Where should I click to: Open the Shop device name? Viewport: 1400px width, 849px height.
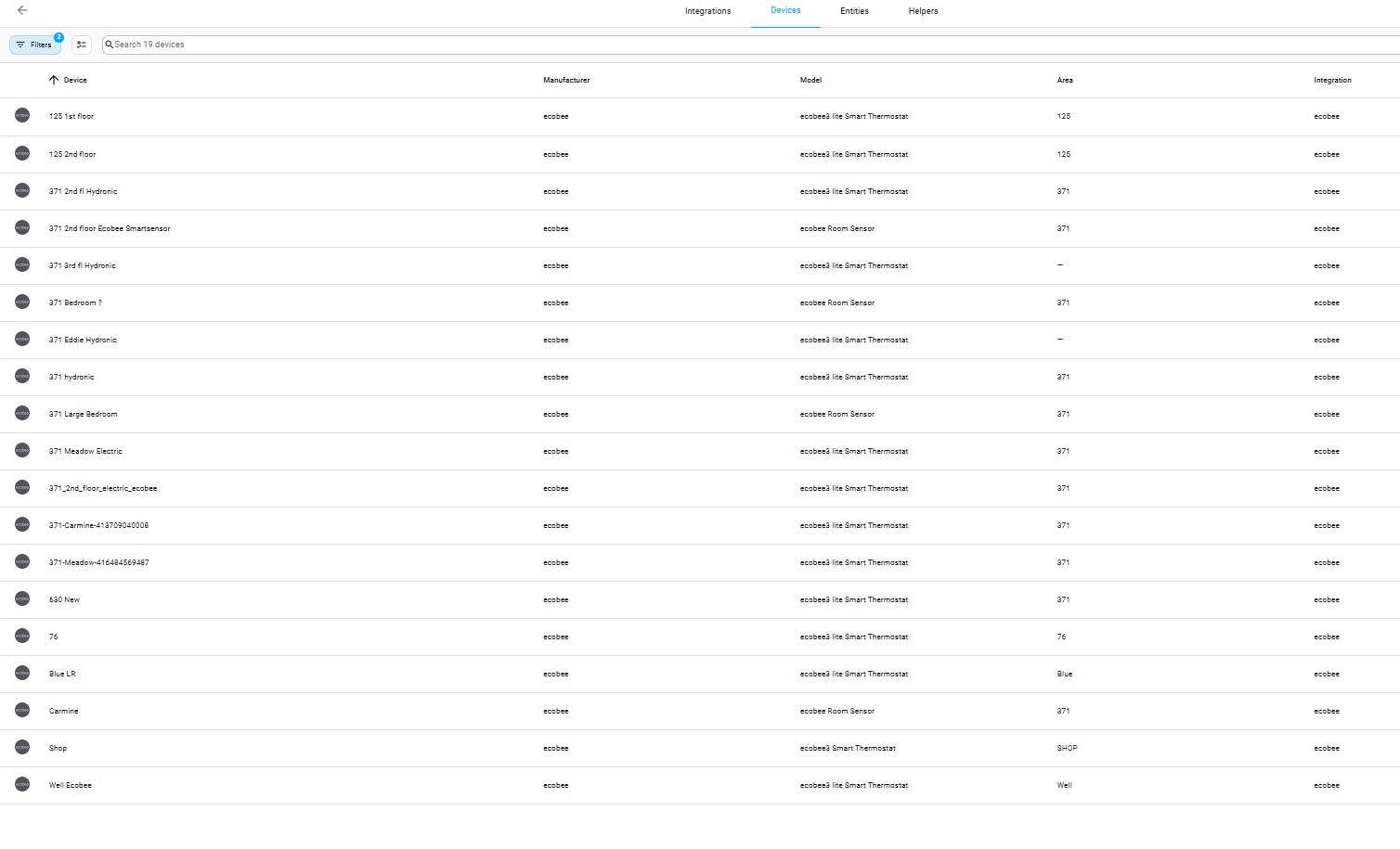pos(58,748)
